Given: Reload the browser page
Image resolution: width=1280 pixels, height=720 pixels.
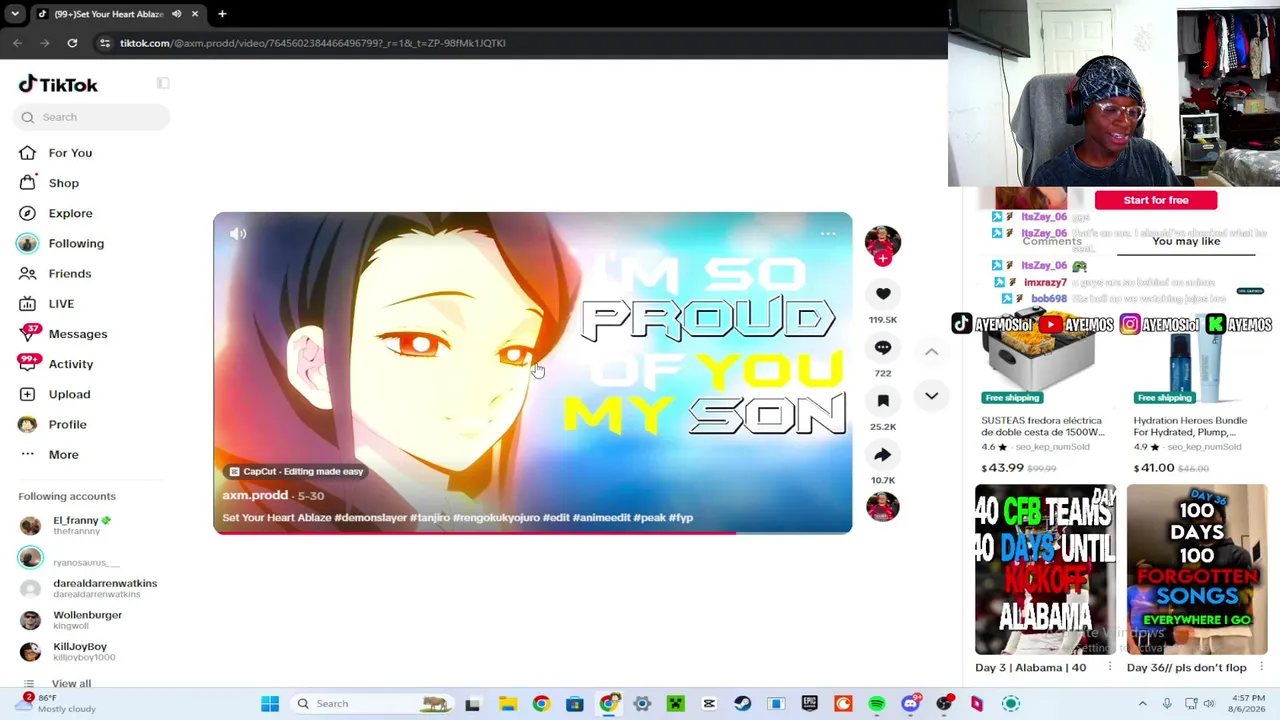Looking at the screenshot, I should click(x=72, y=43).
